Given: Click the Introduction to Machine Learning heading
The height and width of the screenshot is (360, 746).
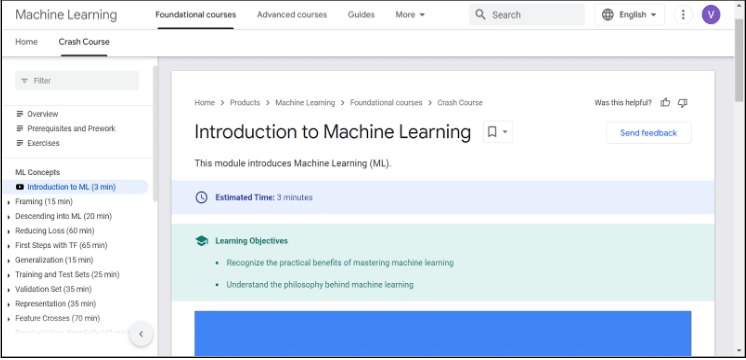Looking at the screenshot, I should 333,132.
